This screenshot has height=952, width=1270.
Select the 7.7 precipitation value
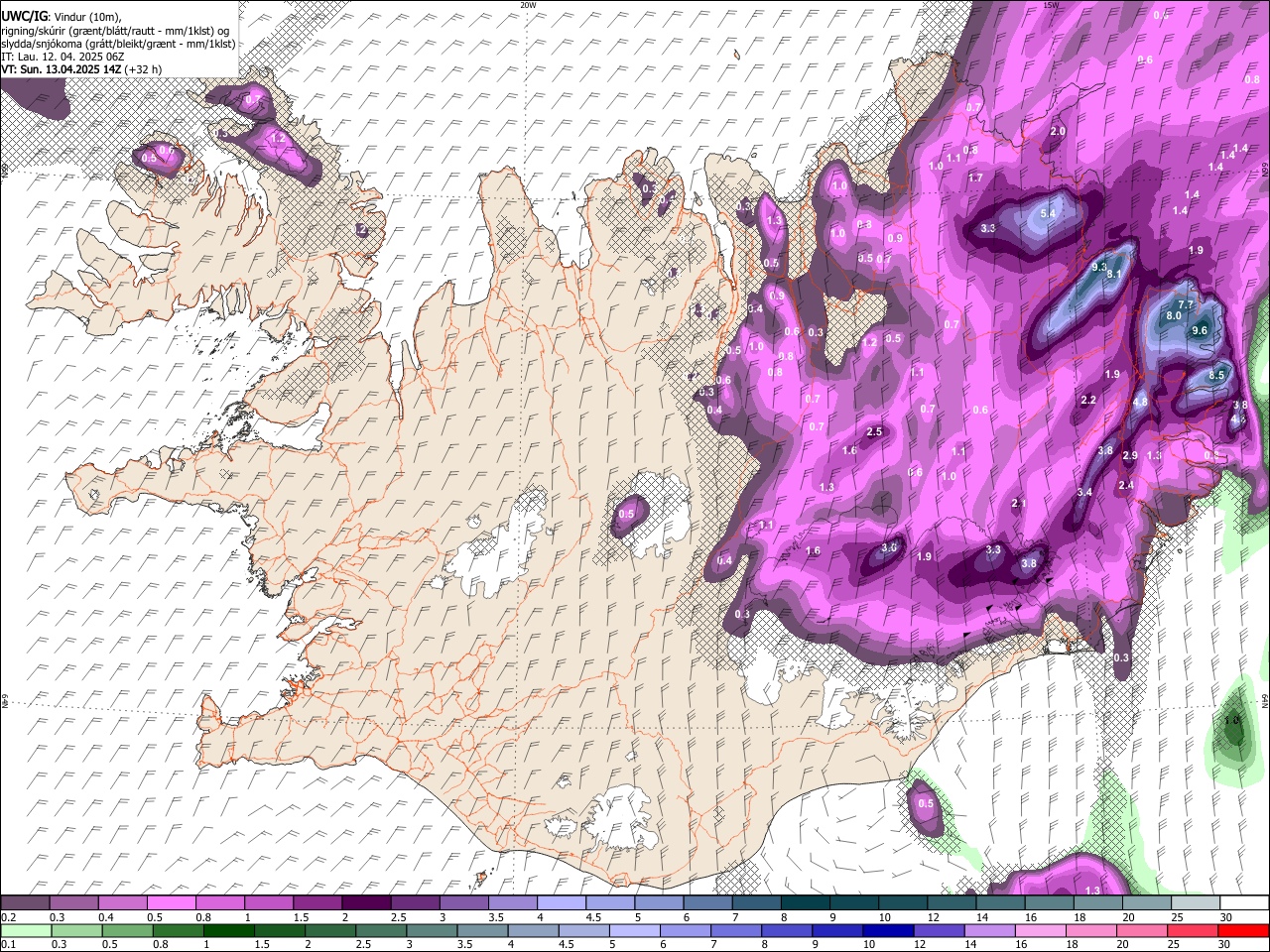[1185, 304]
